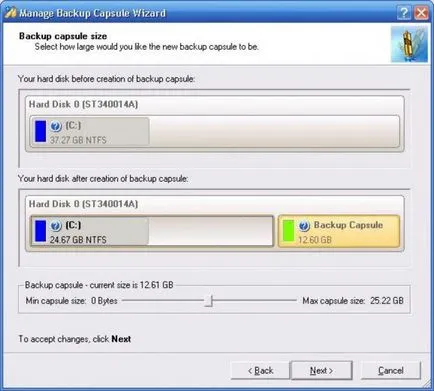Viewport: 434px width, 391px height.
Task: Click the info icon on Backup Capsule
Action: click(304, 226)
